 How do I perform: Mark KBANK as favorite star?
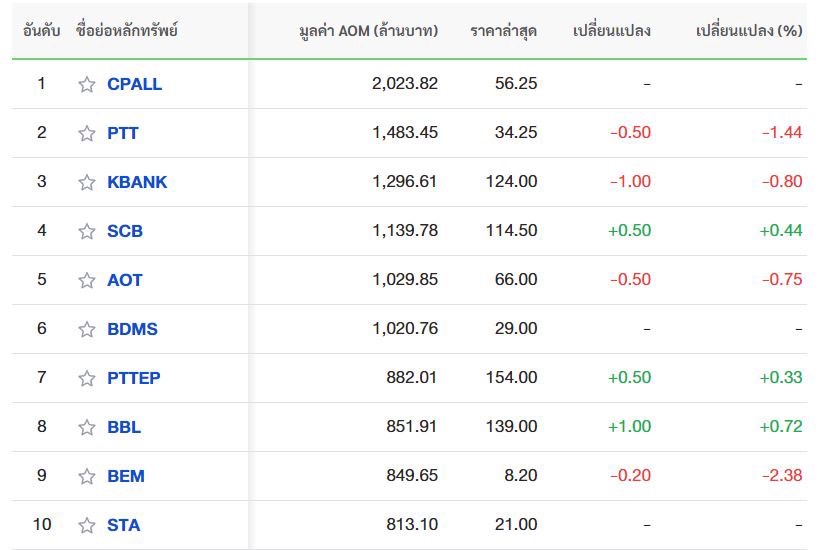pos(86,182)
